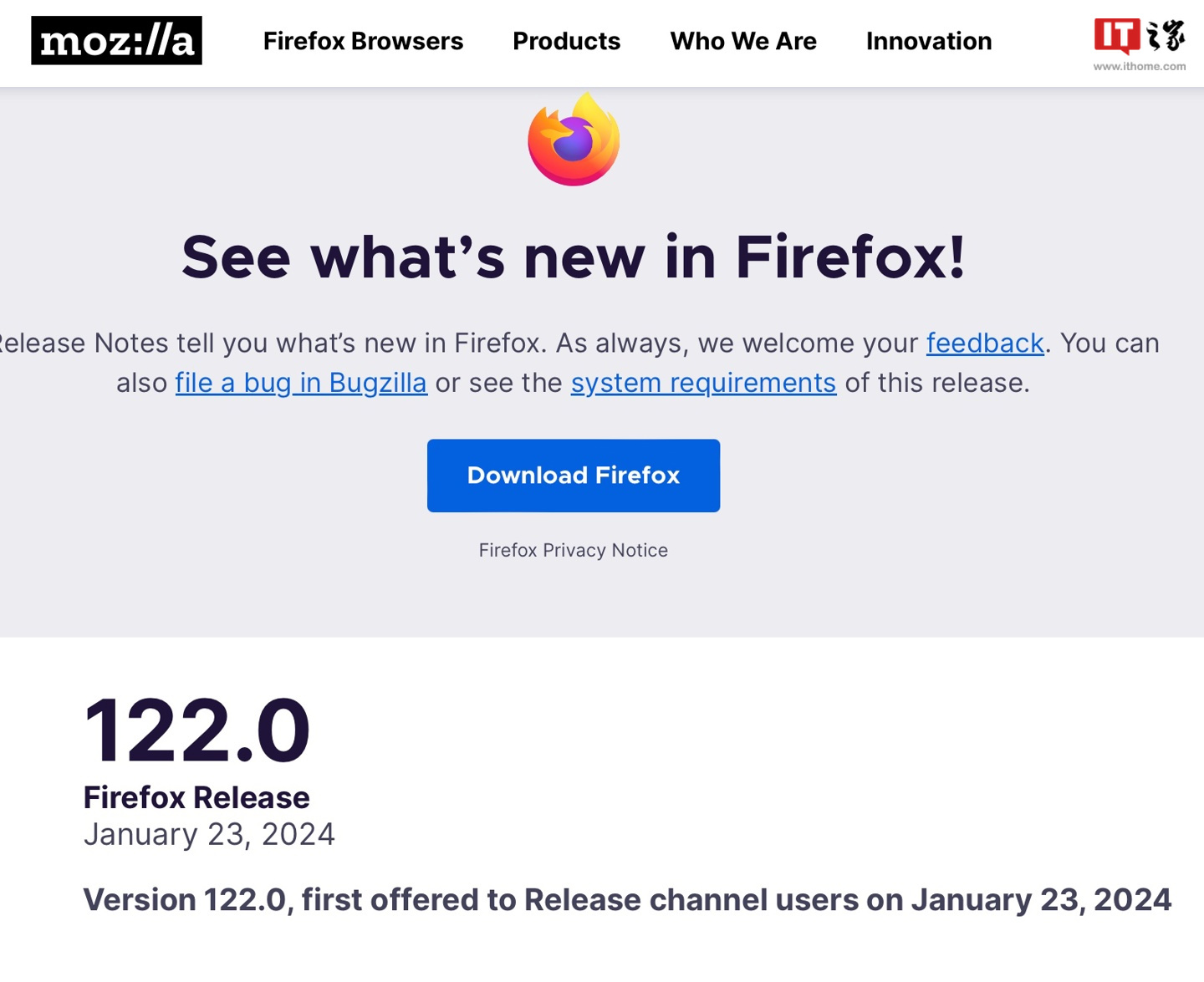Open the Firefox Browsers menu
Viewport: 1204px width, 982px height.
point(363,41)
